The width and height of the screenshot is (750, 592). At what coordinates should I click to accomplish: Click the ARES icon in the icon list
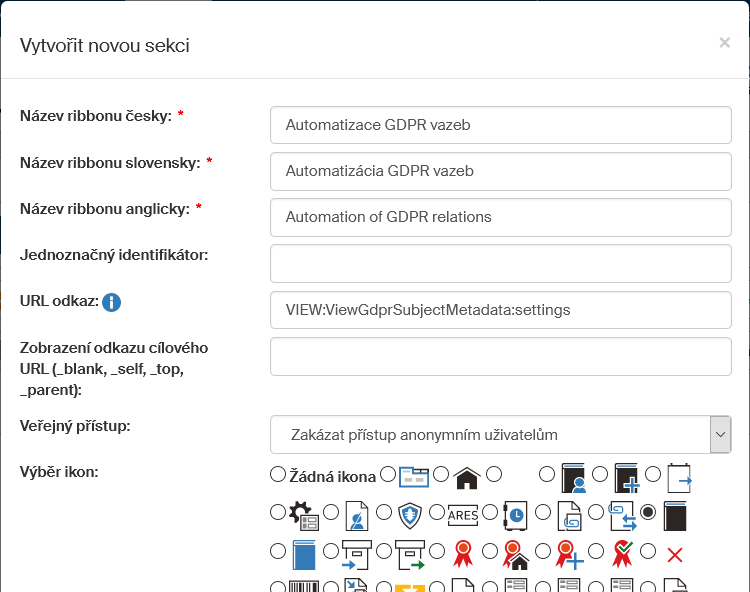(x=463, y=515)
